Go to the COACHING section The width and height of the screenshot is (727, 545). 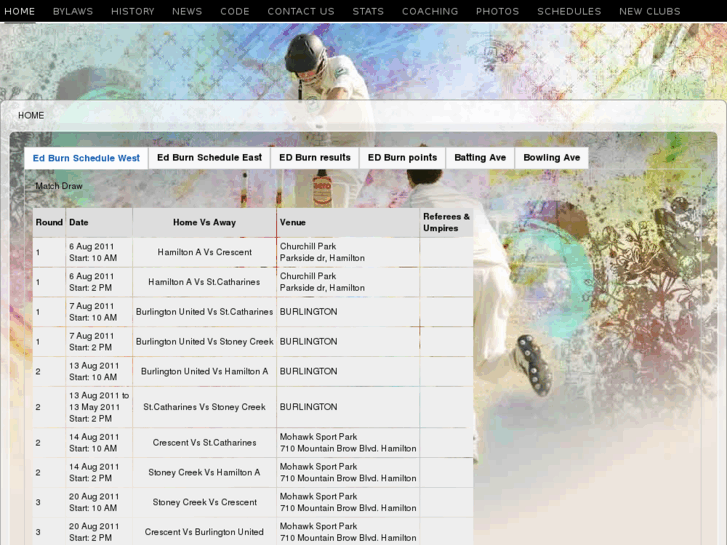[430, 11]
